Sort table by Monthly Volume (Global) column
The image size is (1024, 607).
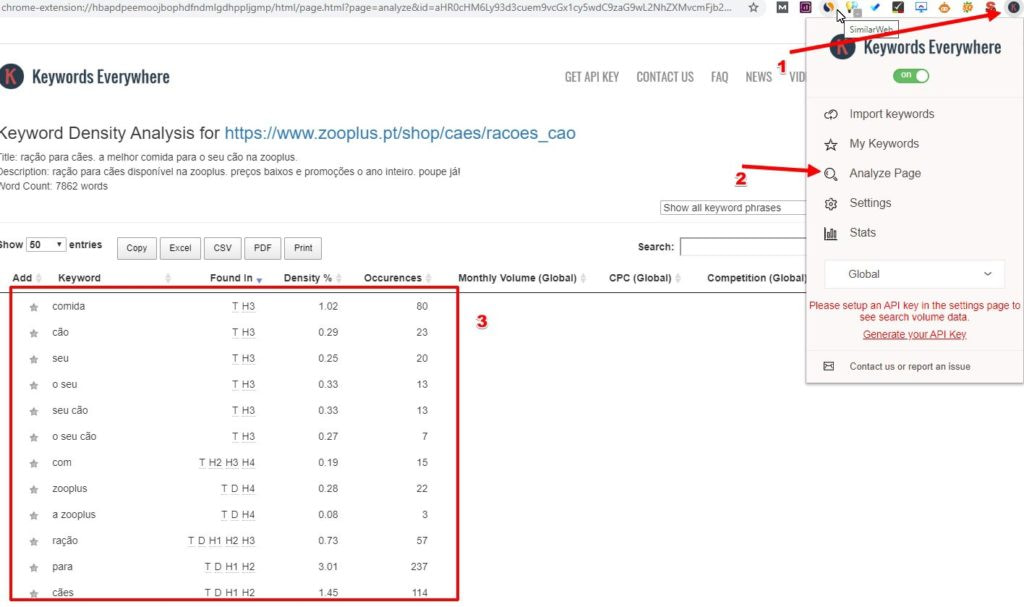517,278
